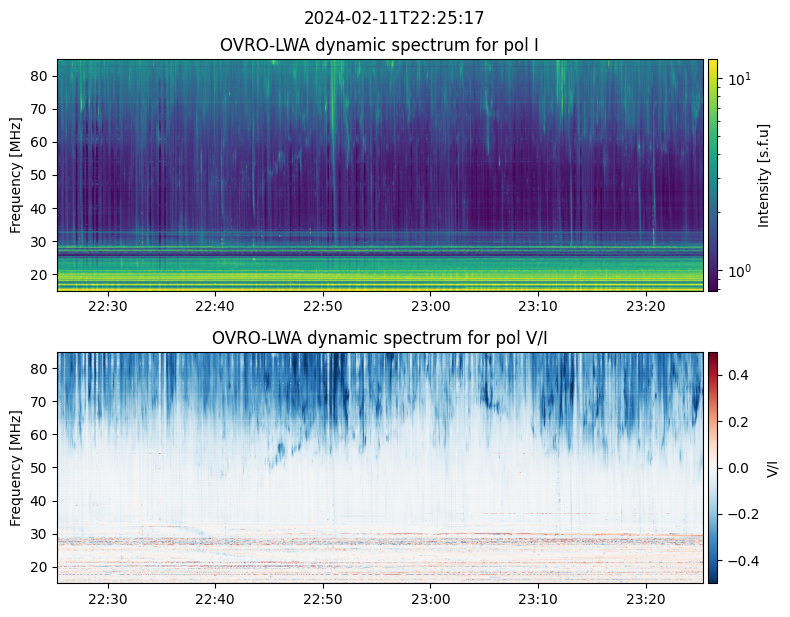This screenshot has height=617, width=790.
Task: Click the 23:00 time tick on bottom plot
Action: (x=430, y=599)
